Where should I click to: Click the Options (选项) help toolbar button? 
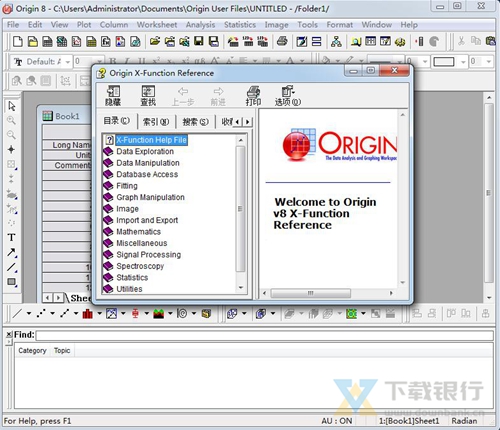pos(288,96)
